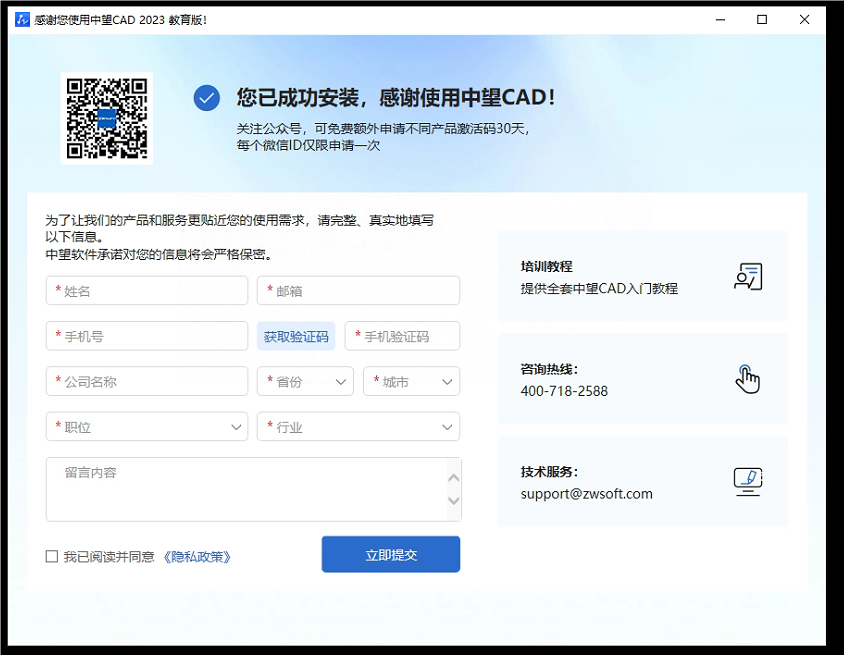Open the training tutorial icon
The width and height of the screenshot is (844, 655).
coord(748,276)
